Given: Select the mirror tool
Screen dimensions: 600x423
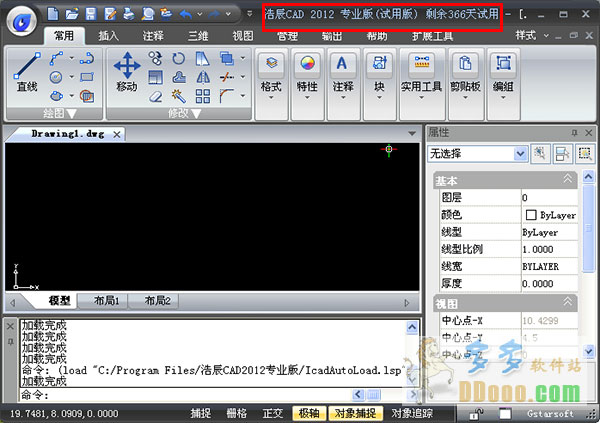Looking at the screenshot, I should [203, 77].
